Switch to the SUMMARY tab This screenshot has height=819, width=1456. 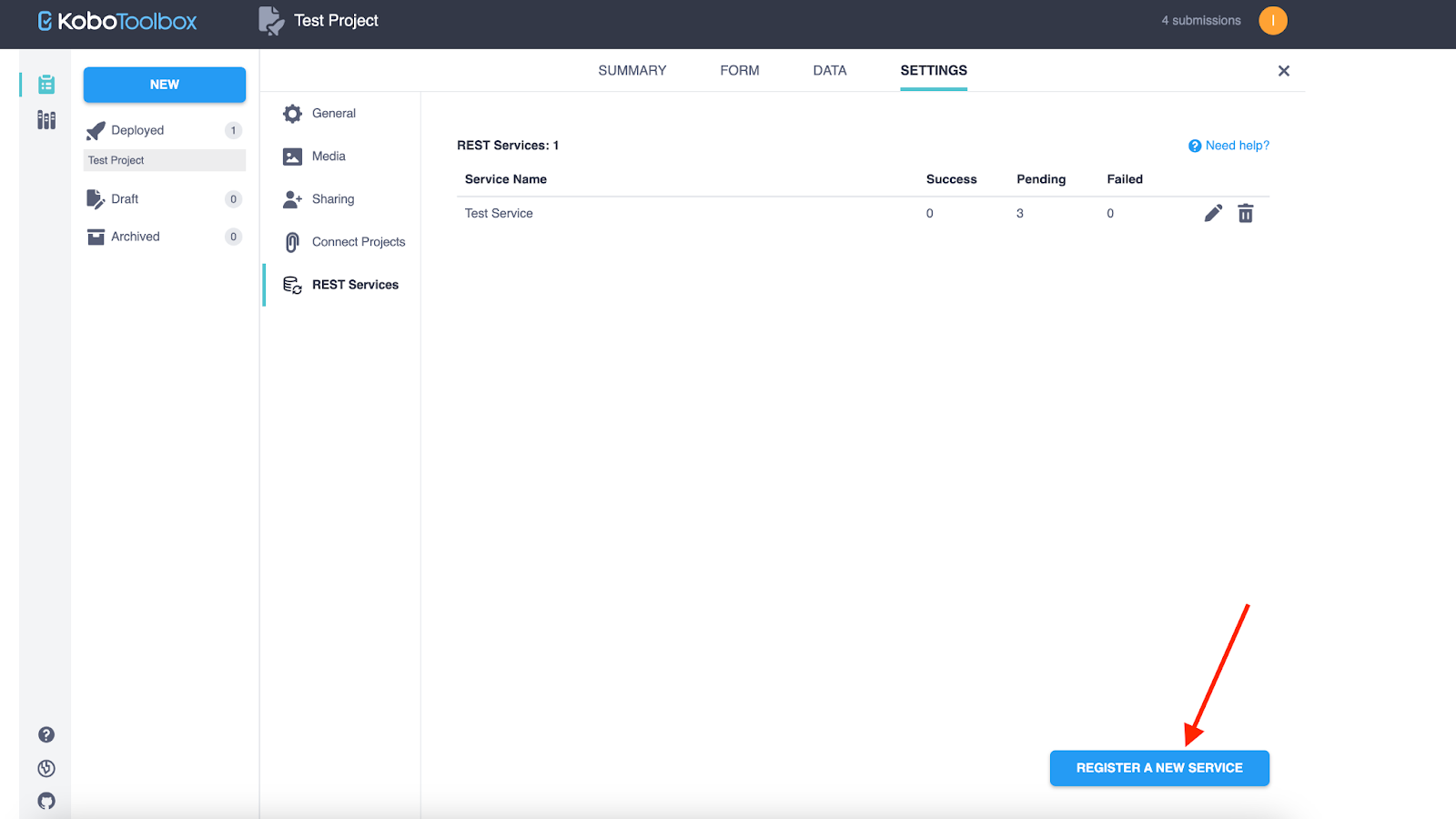click(632, 70)
